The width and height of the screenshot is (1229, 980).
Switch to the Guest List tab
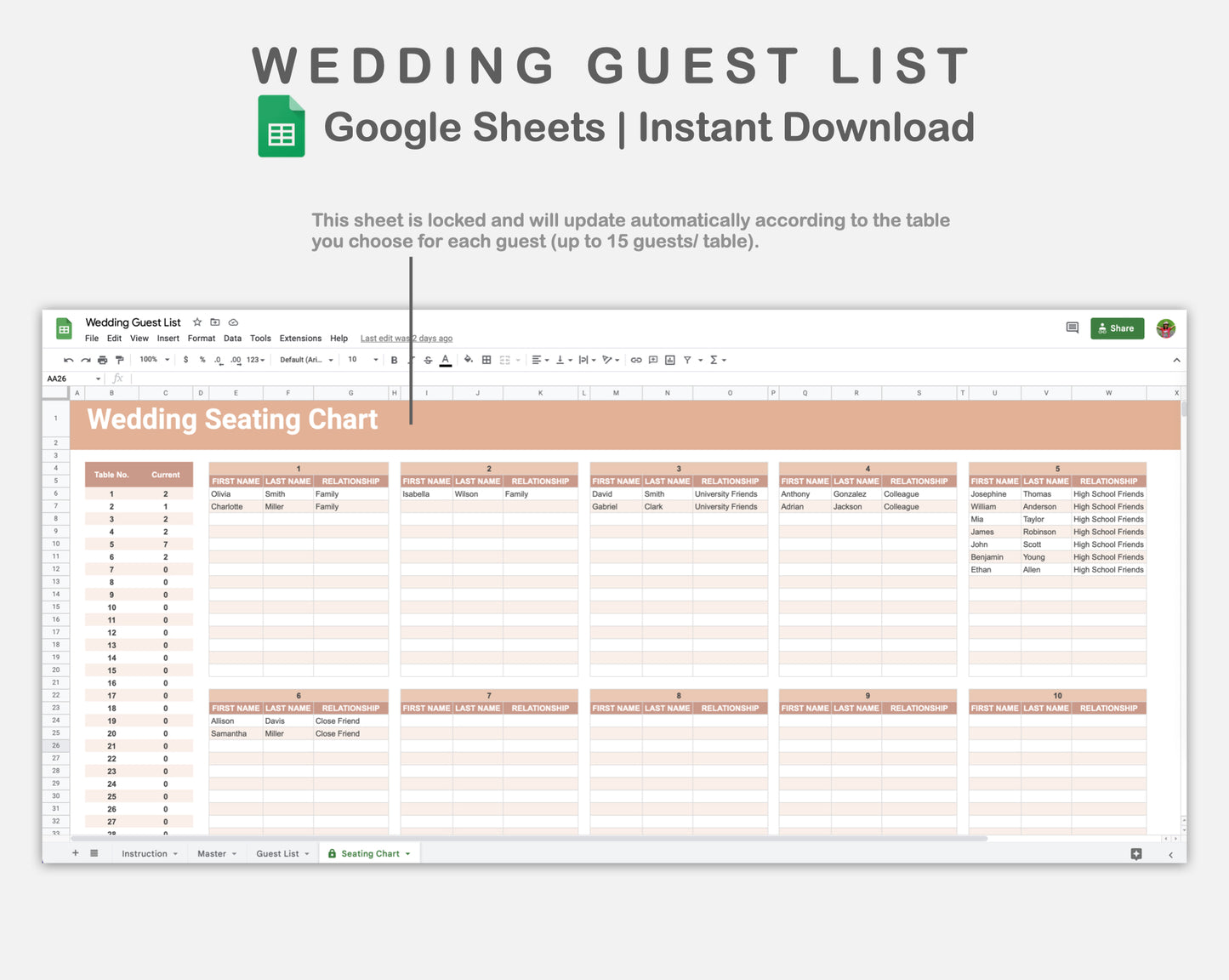(x=276, y=853)
